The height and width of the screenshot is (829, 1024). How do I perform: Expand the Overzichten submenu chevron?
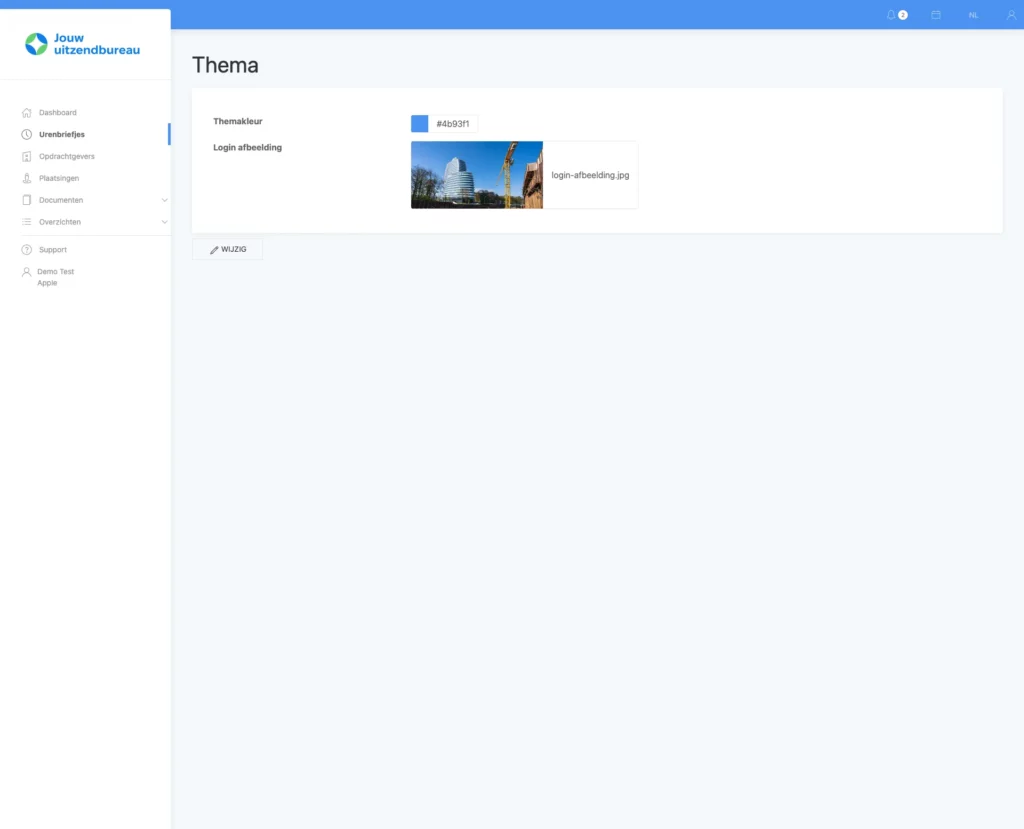(165, 222)
